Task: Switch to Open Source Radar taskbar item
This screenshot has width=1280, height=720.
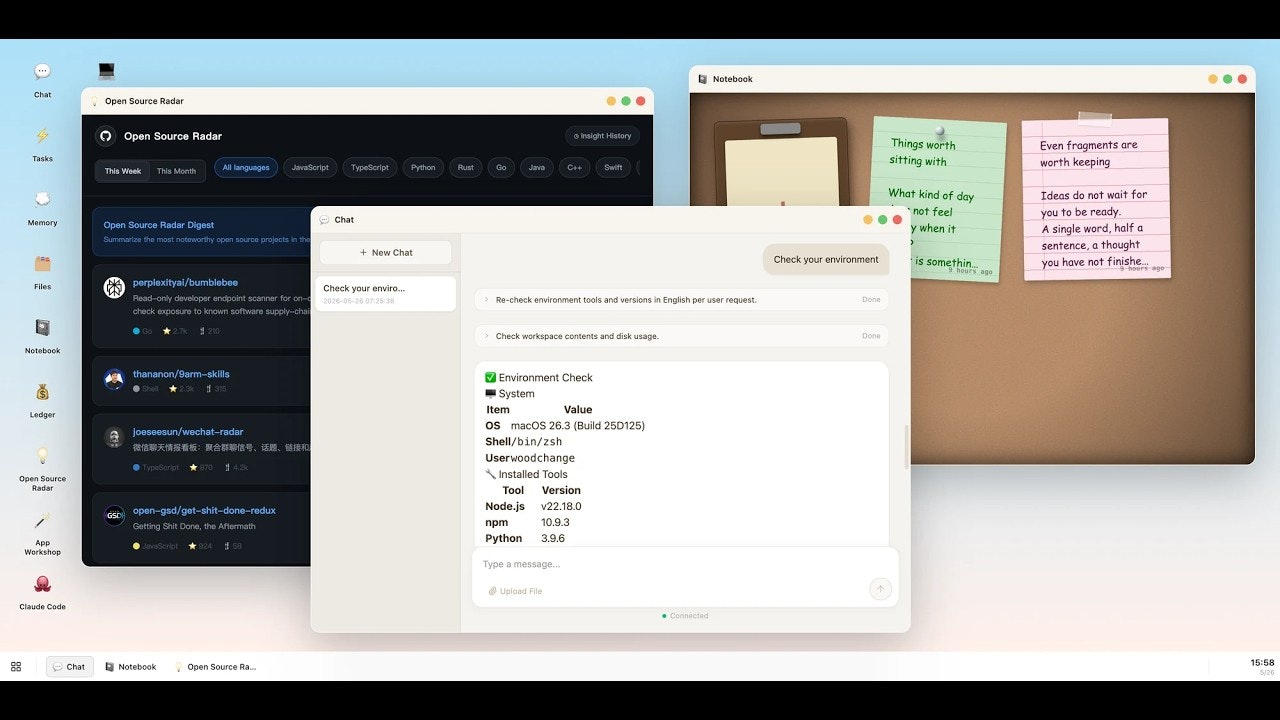Action: 216,667
